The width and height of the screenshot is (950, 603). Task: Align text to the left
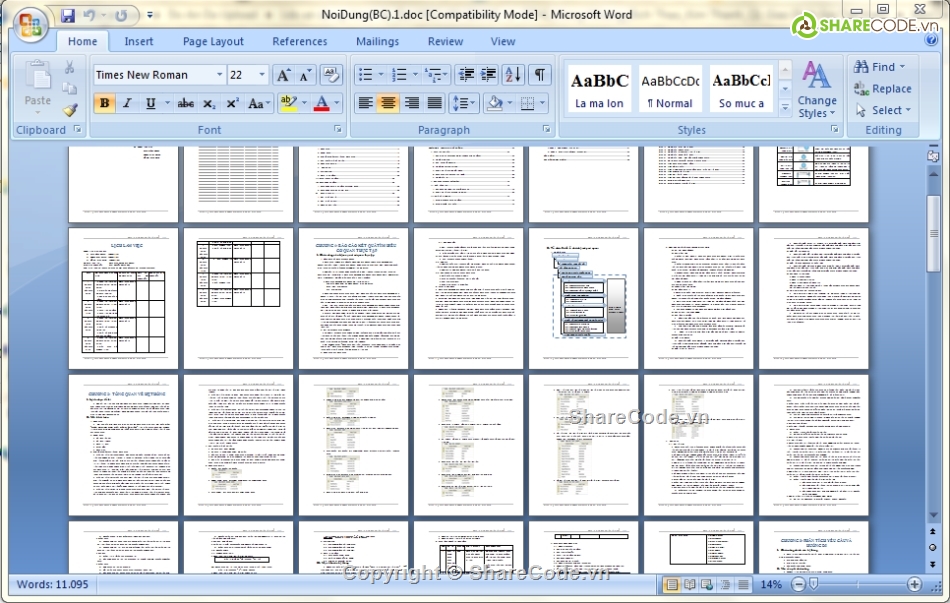tap(365, 104)
